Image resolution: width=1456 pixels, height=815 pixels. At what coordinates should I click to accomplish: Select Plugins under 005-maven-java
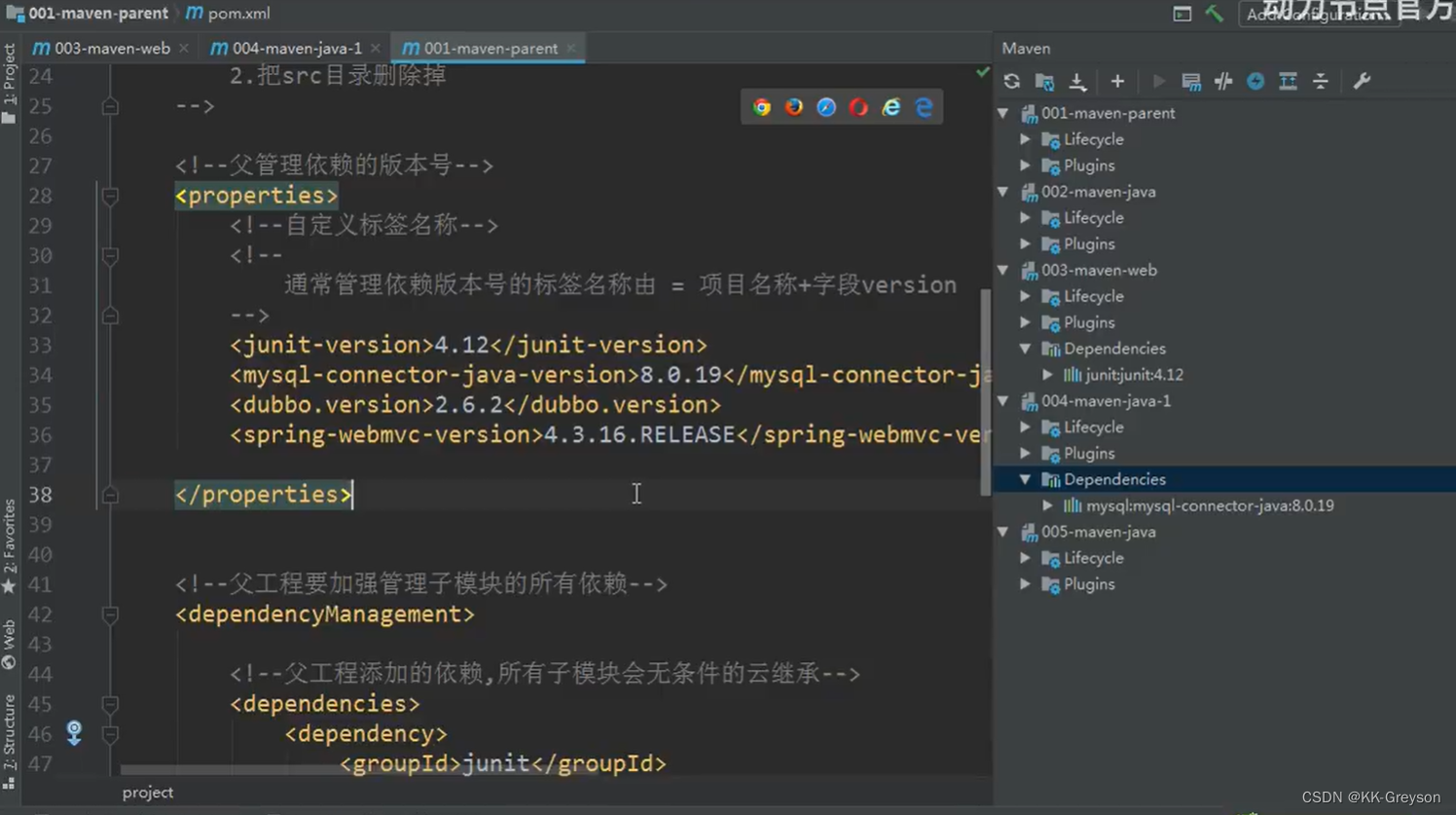[1089, 584]
